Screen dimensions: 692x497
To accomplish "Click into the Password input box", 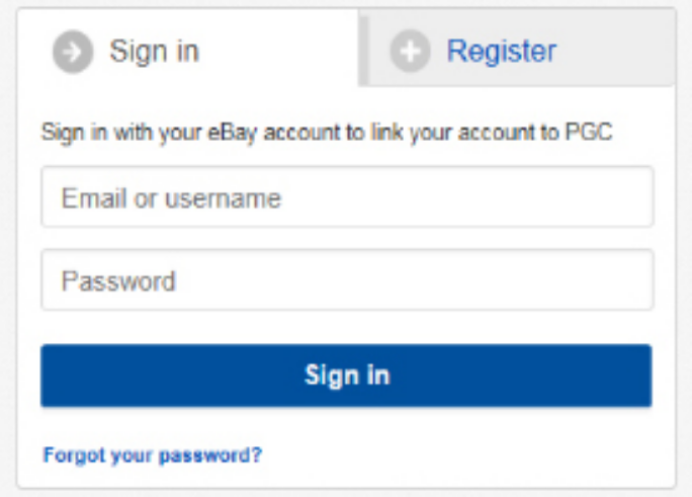I will click(x=347, y=280).
